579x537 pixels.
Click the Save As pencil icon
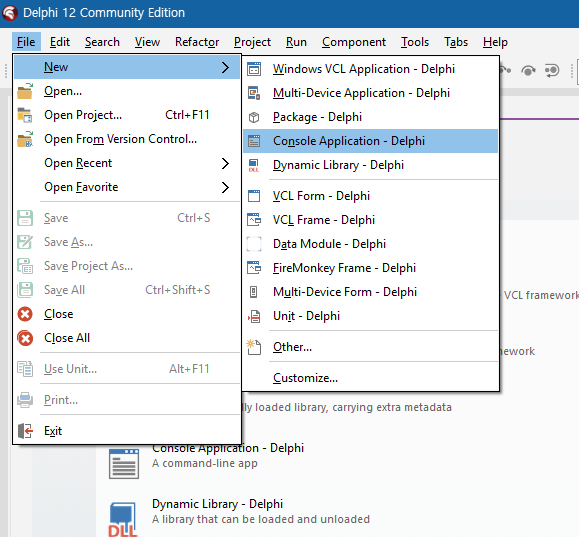point(25,242)
